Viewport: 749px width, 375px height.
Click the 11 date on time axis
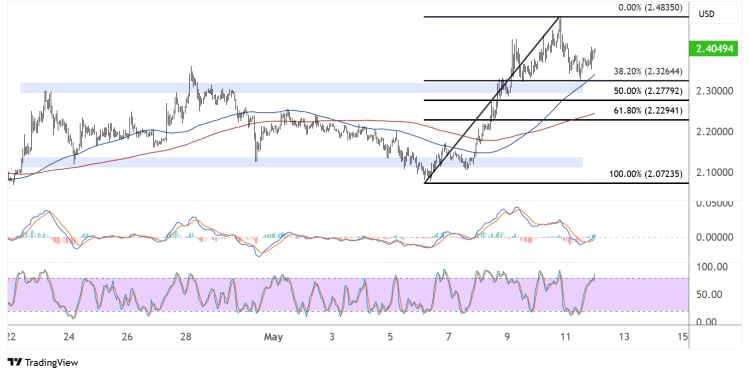pyautogui.click(x=565, y=337)
